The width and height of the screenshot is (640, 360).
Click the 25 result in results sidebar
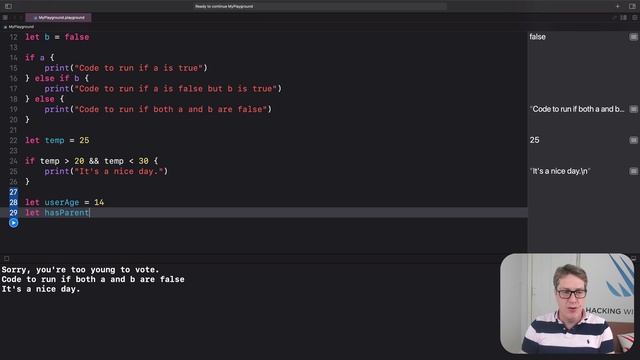(534, 140)
